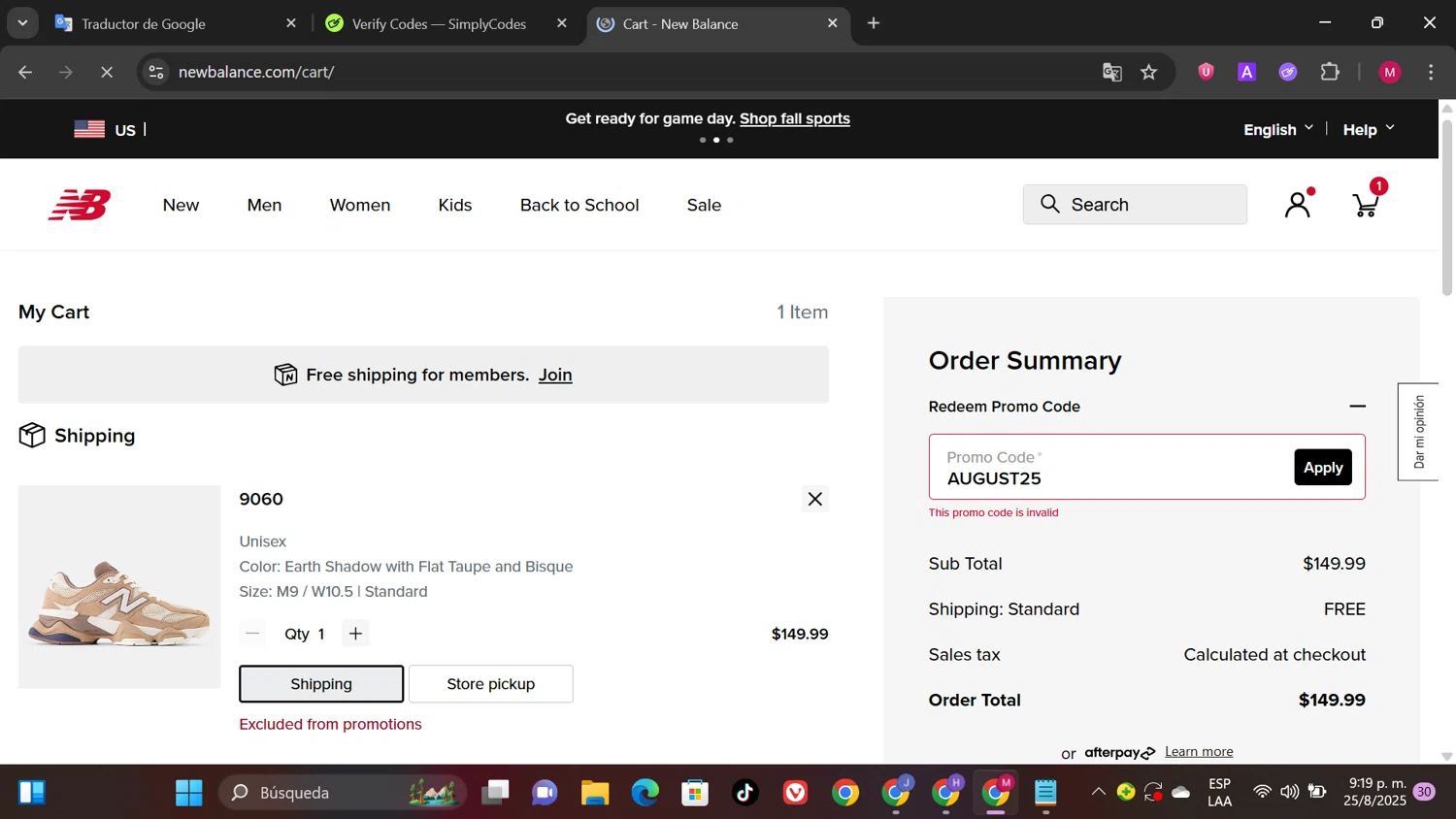Open the New Balance logo homepage
Image resolution: width=1456 pixels, height=819 pixels.
click(80, 205)
